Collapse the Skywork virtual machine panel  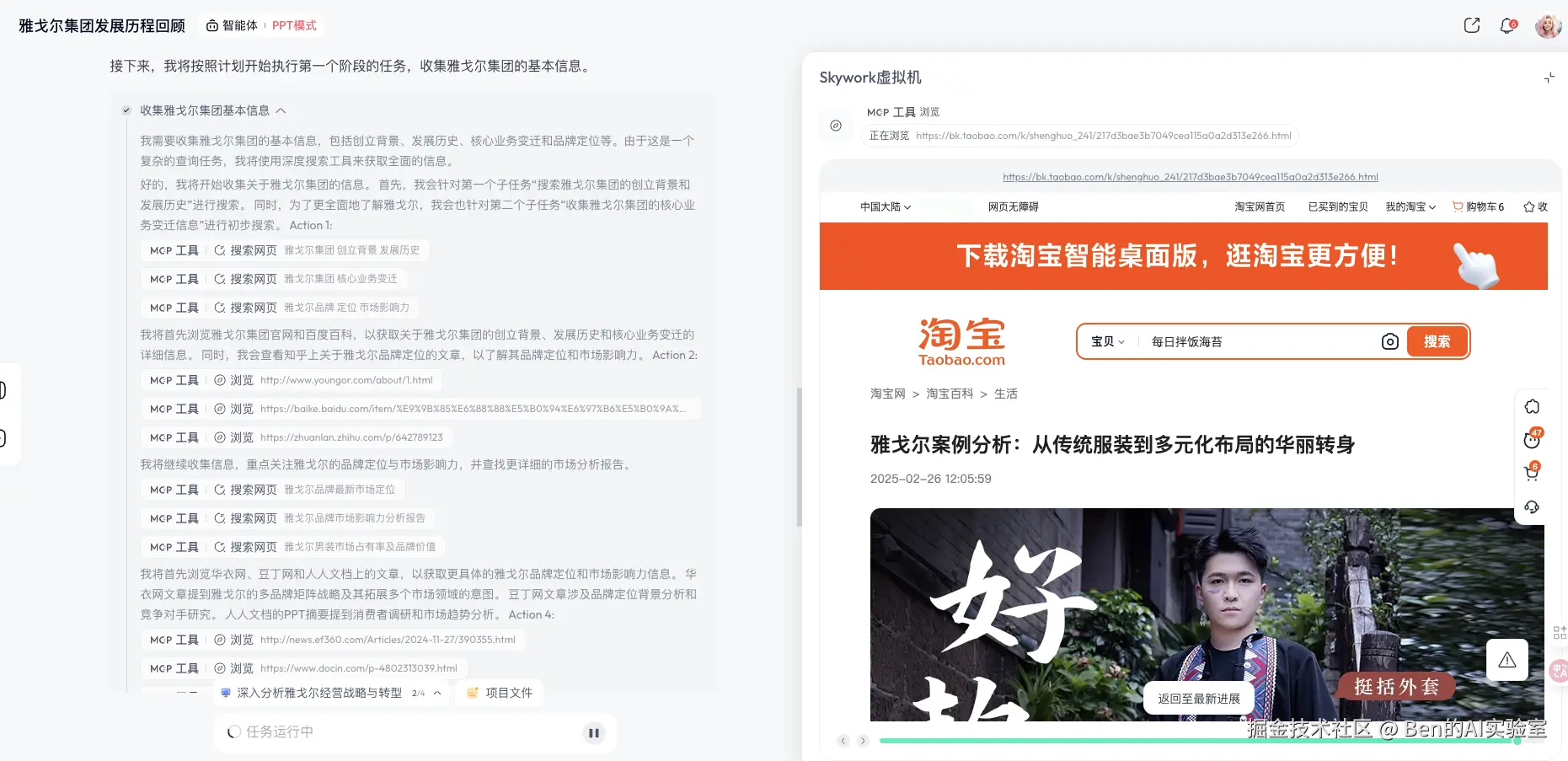(1549, 78)
